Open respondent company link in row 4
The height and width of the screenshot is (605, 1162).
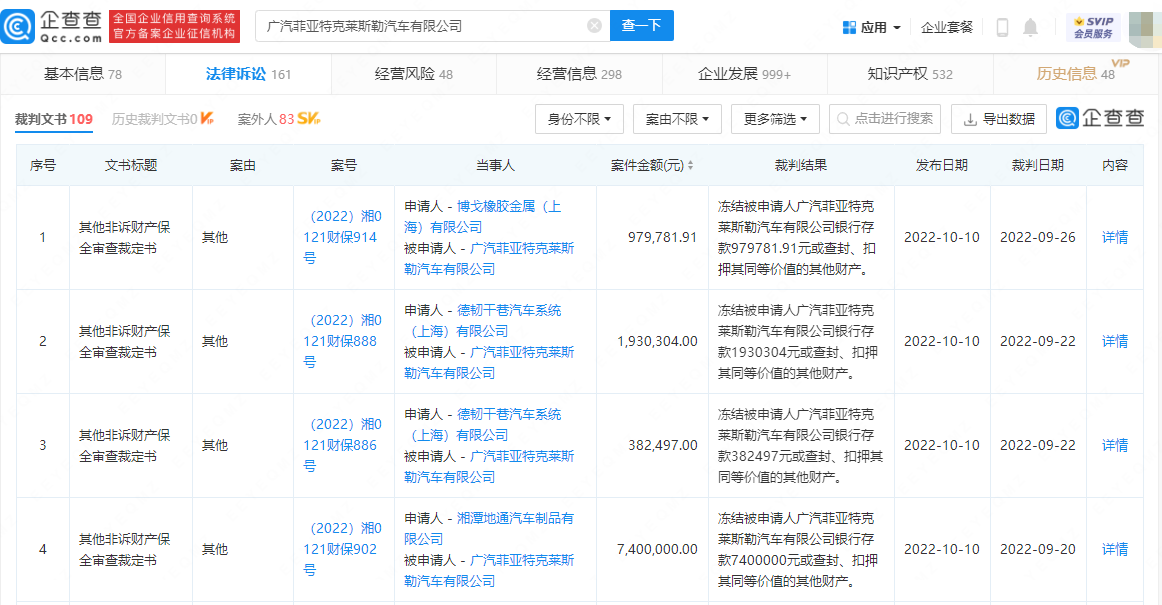click(x=489, y=569)
